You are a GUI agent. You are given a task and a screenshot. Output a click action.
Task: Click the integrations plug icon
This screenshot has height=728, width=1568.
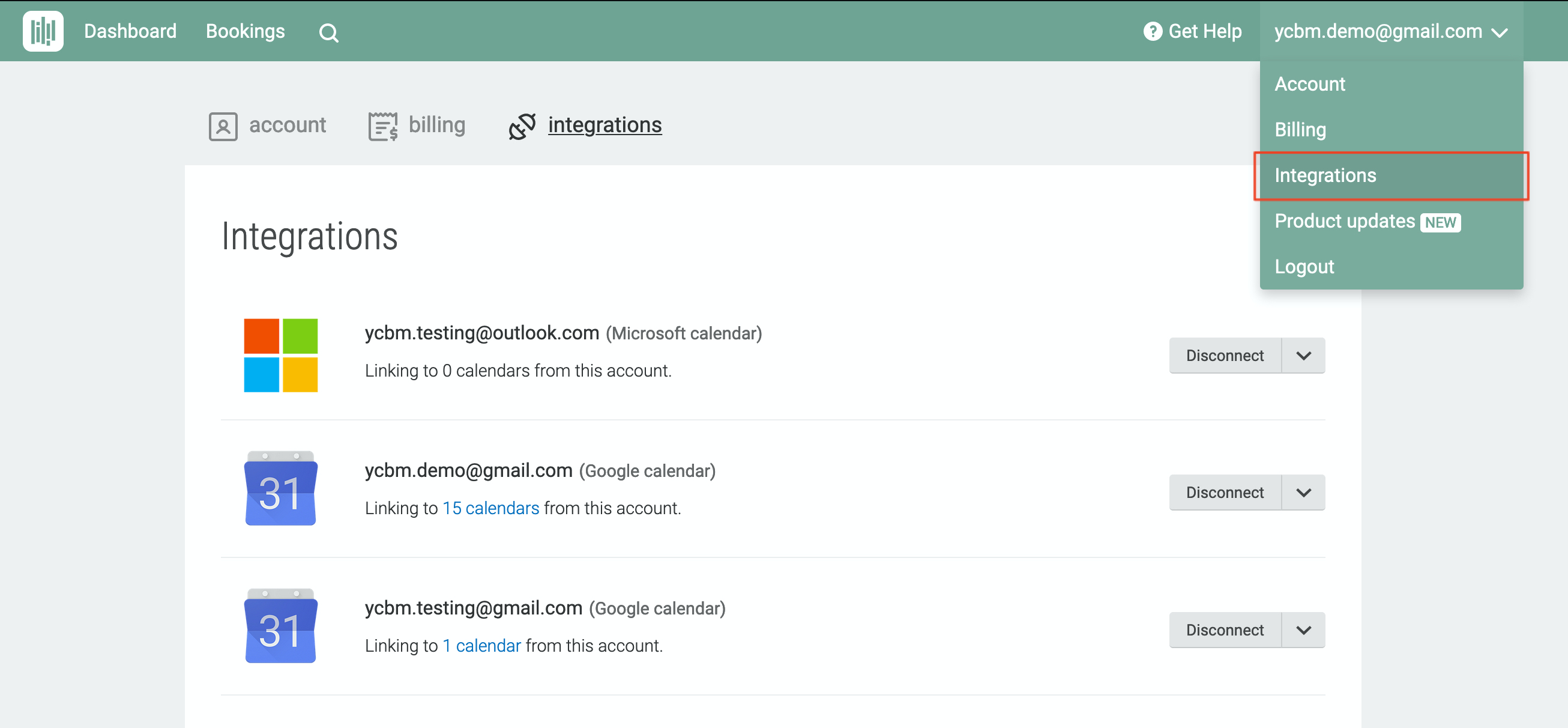coord(522,126)
